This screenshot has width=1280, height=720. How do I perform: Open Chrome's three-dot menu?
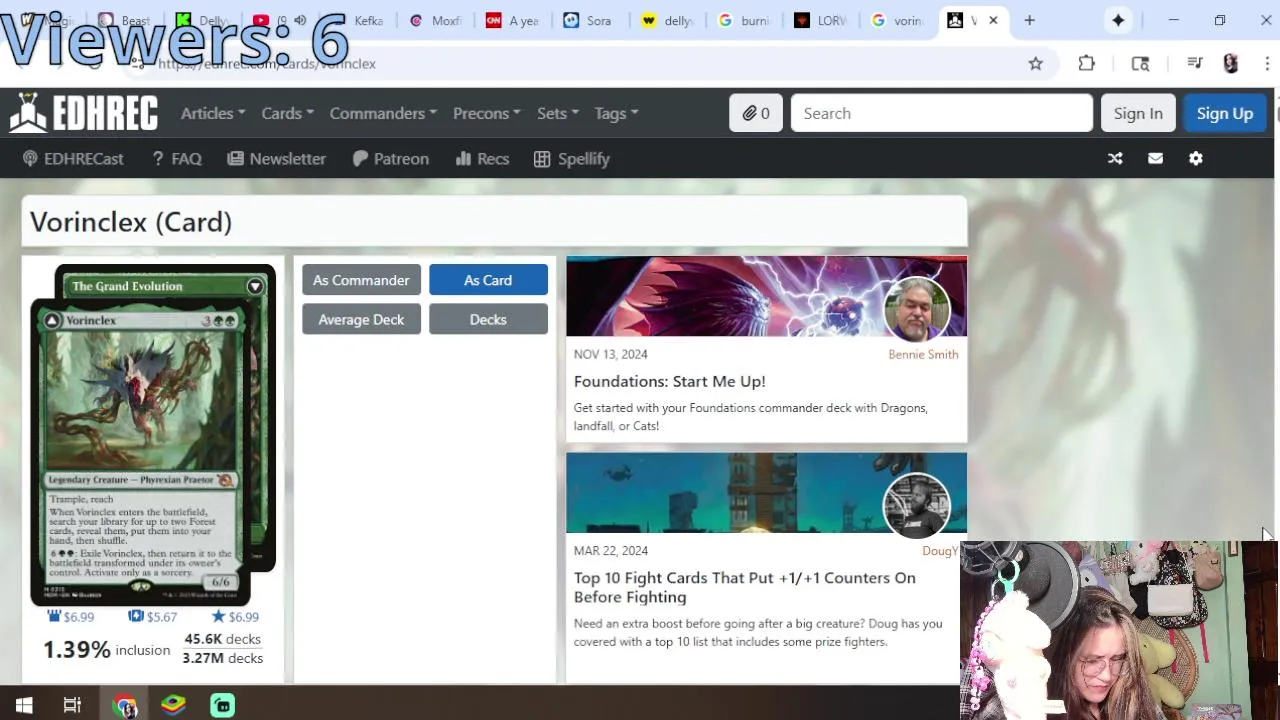click(x=1267, y=64)
